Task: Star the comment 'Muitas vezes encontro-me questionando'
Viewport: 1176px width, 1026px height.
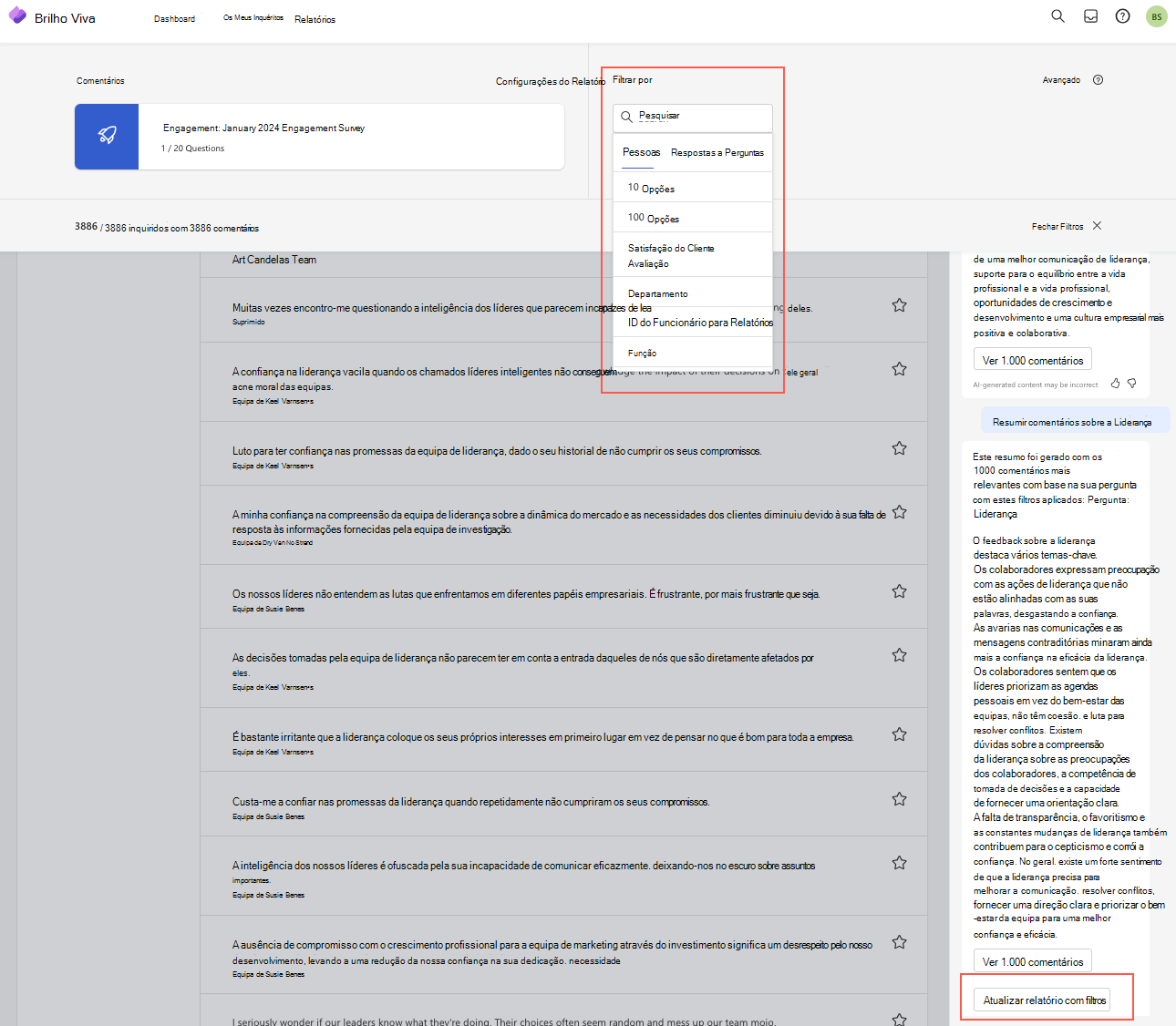Action: pyautogui.click(x=899, y=305)
